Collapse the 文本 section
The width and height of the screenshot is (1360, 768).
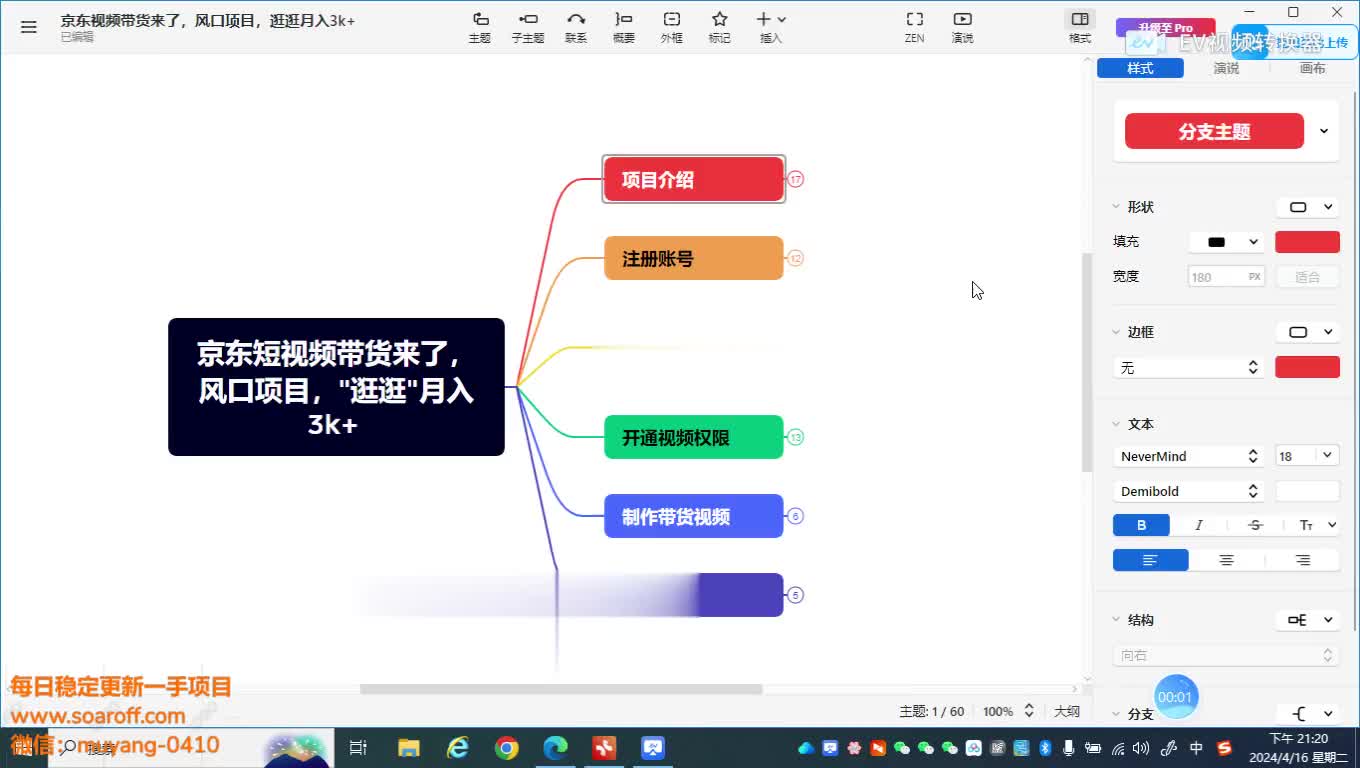click(1117, 424)
